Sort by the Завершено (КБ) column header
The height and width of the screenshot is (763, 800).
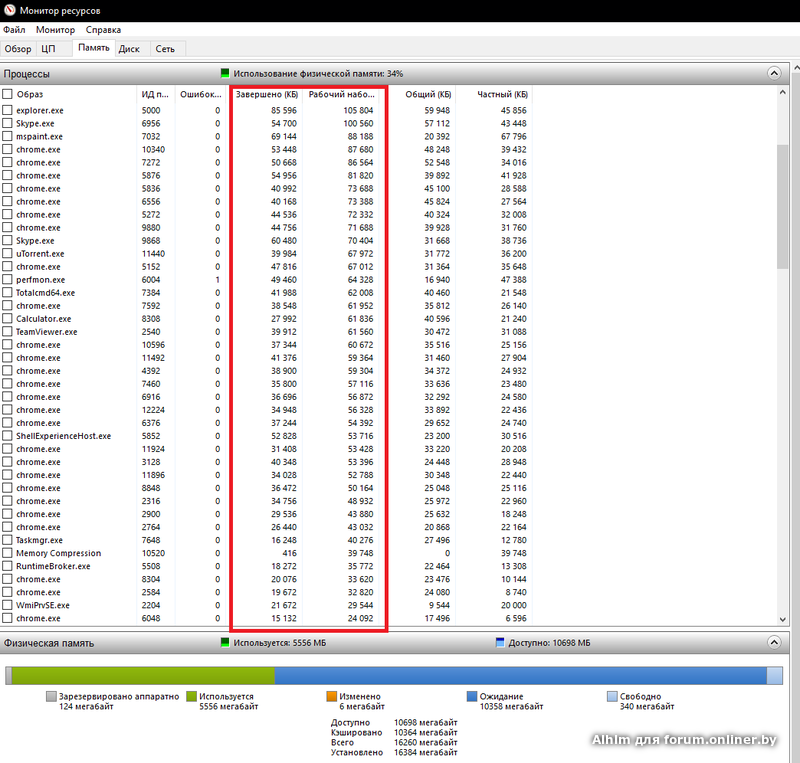pyautogui.click(x=267, y=94)
